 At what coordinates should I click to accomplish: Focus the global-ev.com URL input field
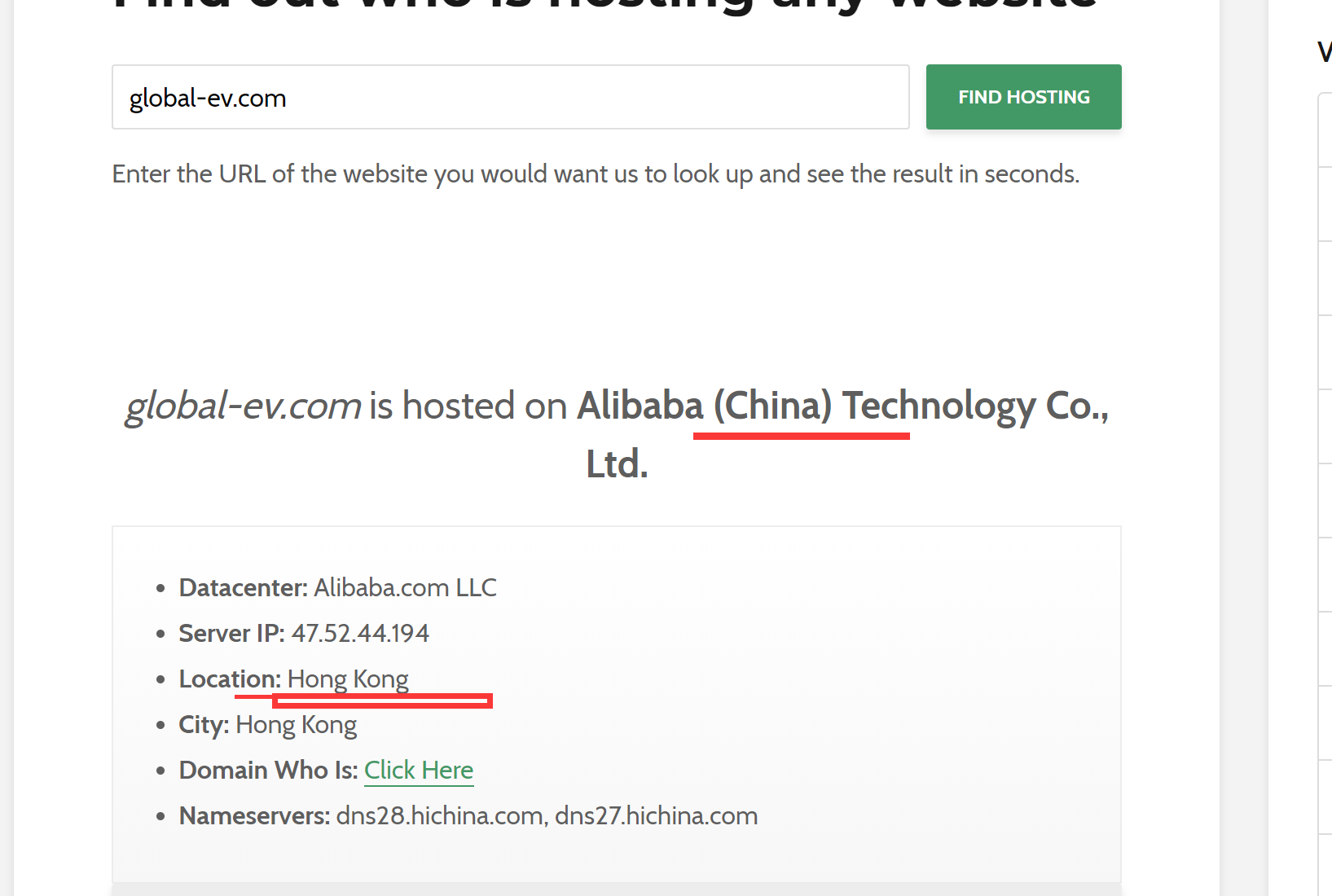coord(511,97)
